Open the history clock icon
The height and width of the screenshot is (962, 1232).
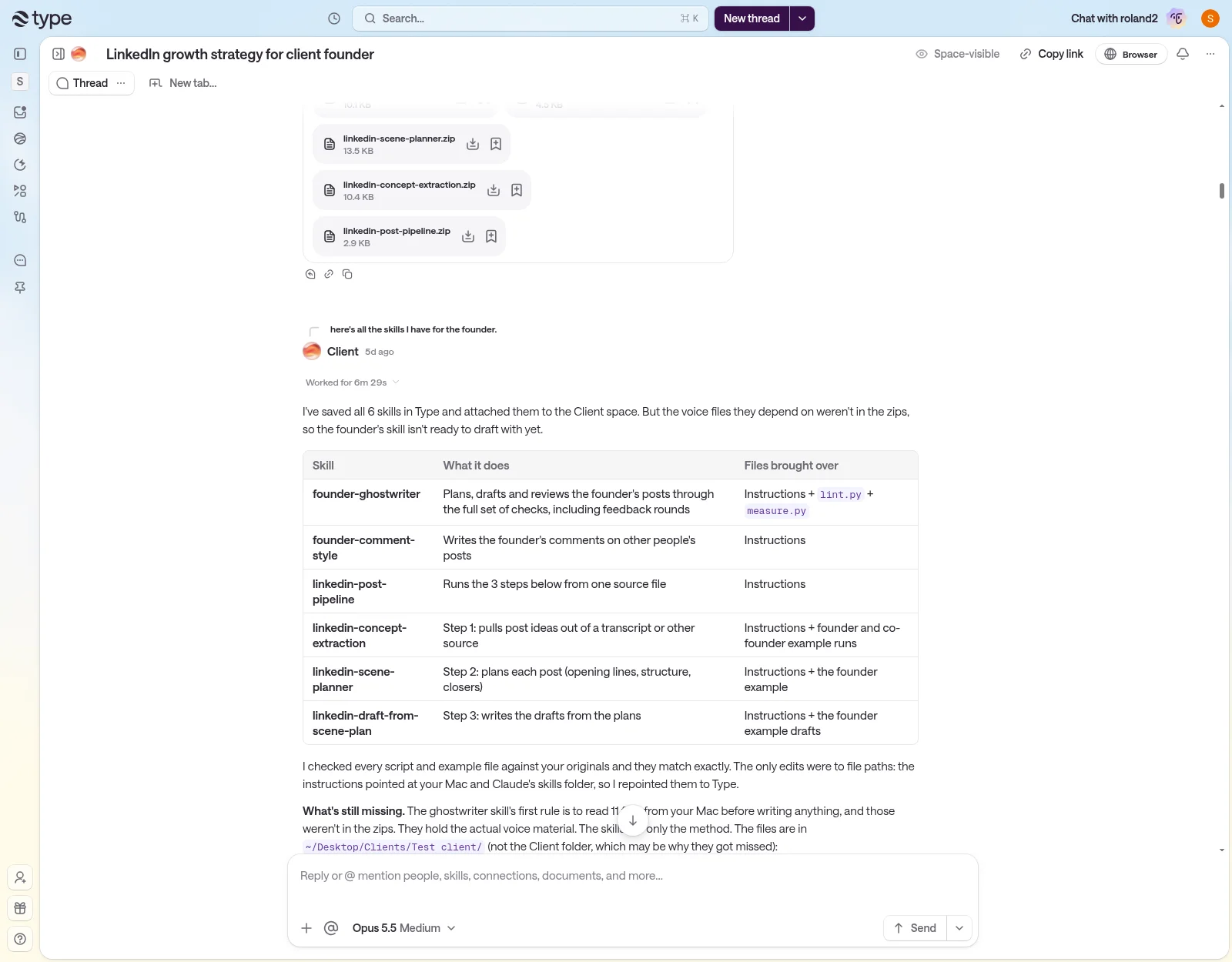(334, 18)
